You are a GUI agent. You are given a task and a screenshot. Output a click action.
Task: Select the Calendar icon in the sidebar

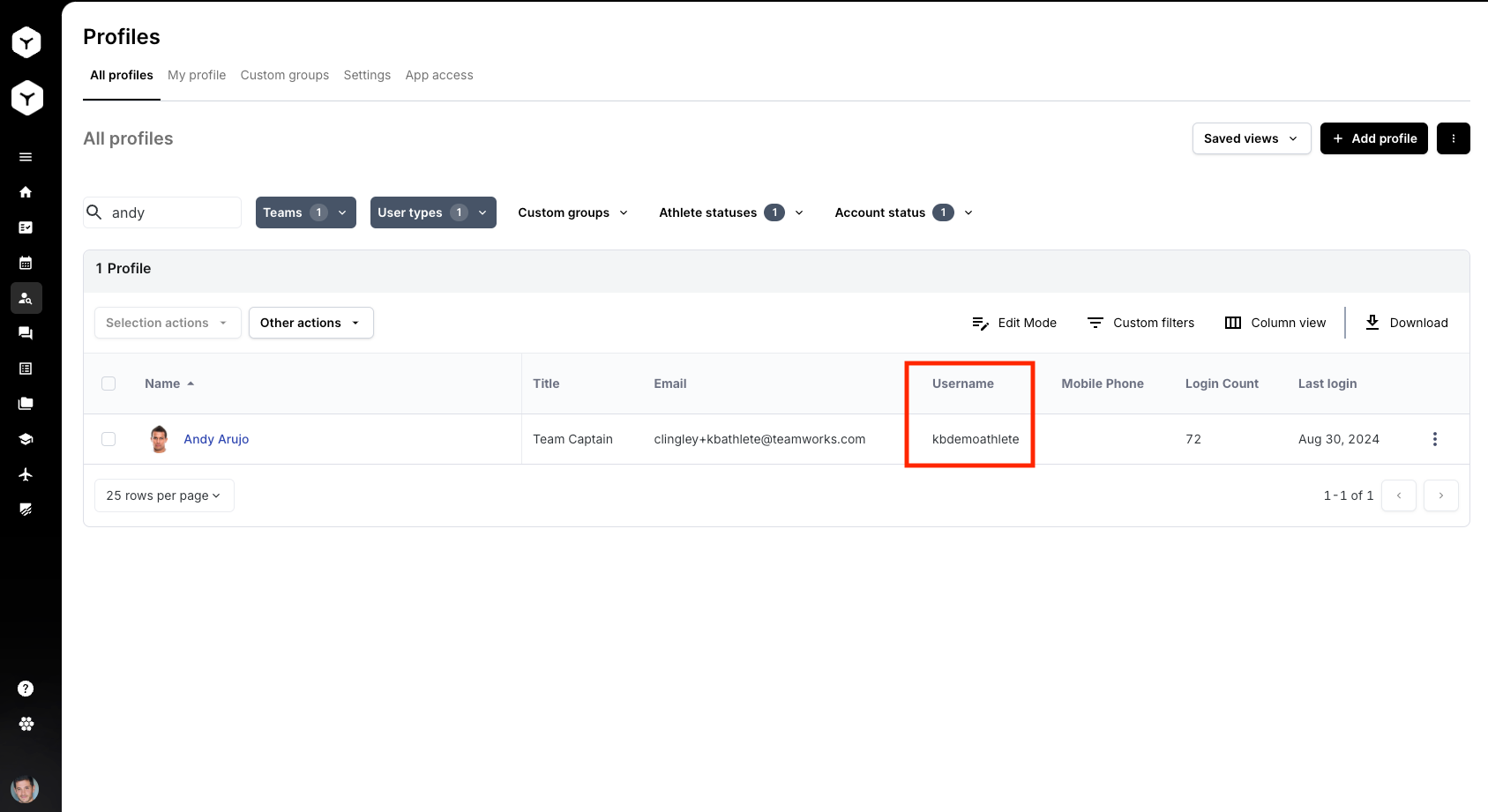click(26, 262)
